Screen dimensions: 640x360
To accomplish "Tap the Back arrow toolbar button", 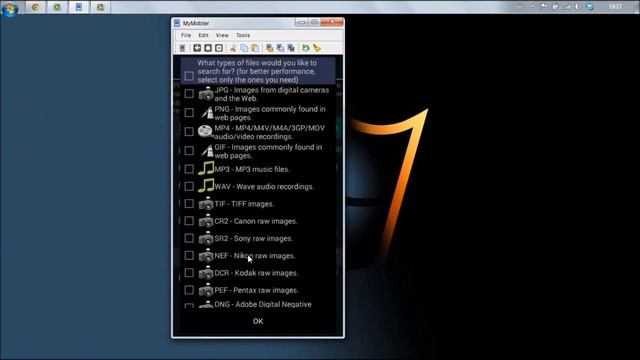I will [x=197, y=48].
